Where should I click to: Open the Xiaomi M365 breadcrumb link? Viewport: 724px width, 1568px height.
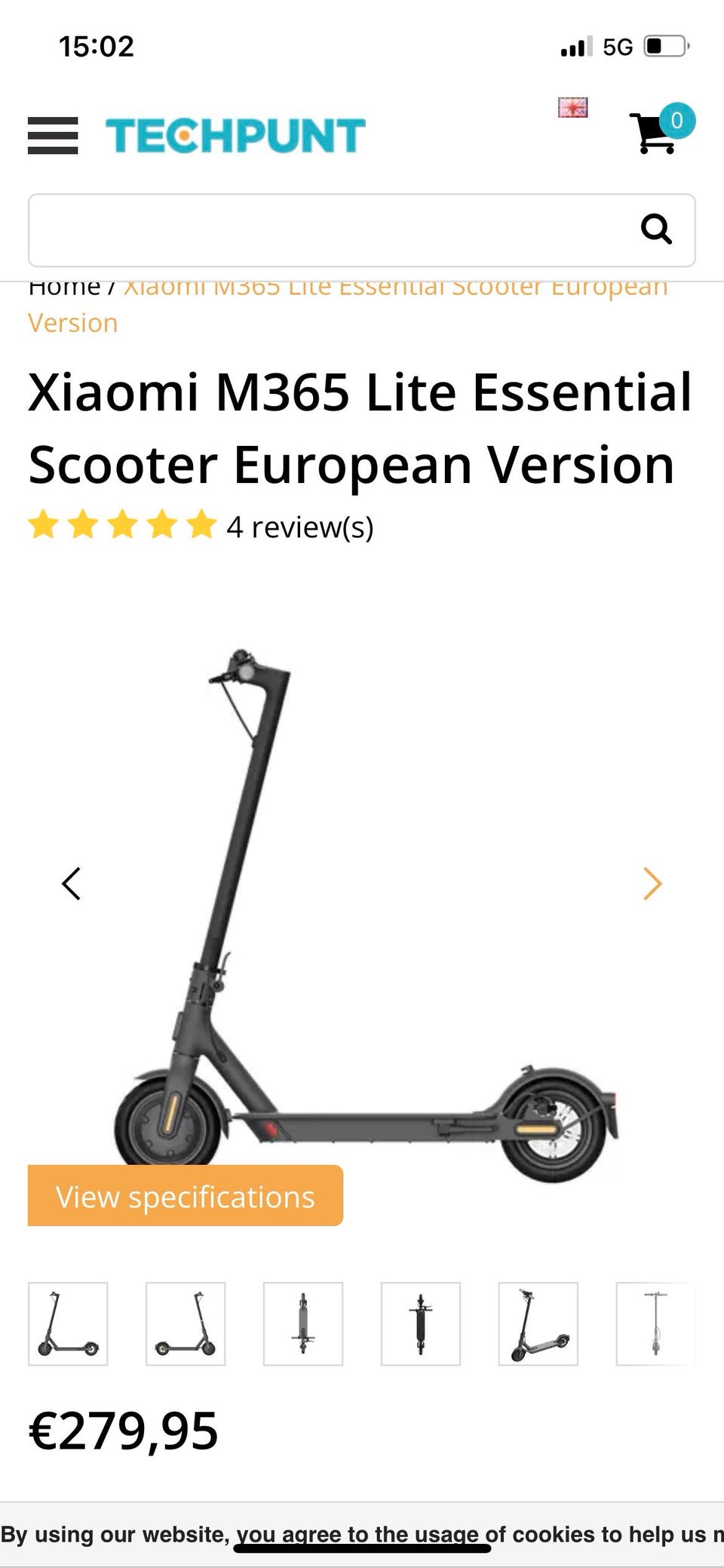[x=348, y=306]
